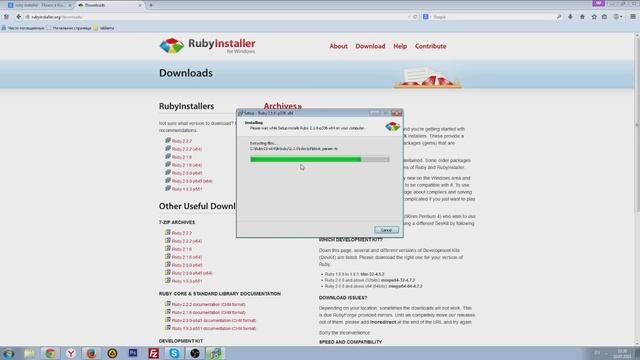Screen dimensions: 640x360
Task: Open Ruby 2.0.0-p645 documentation (CHM format) link
Action: tap(213, 320)
